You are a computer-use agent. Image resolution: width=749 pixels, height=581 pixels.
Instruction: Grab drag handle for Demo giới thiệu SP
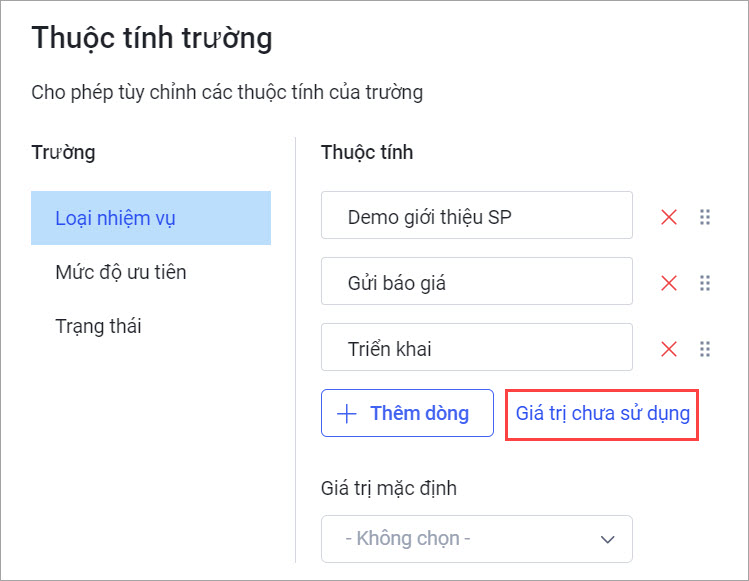click(705, 217)
